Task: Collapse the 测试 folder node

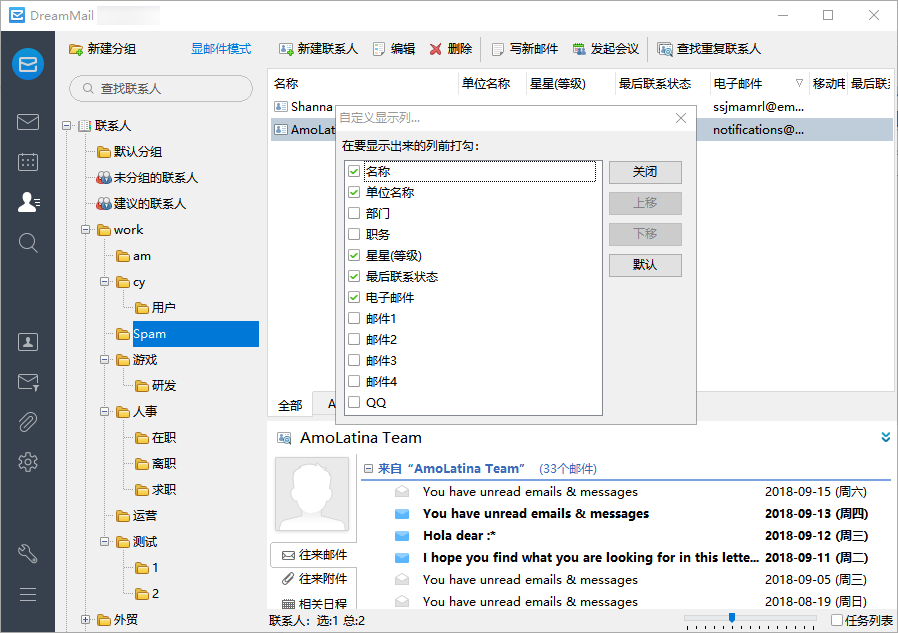Action: (104, 541)
